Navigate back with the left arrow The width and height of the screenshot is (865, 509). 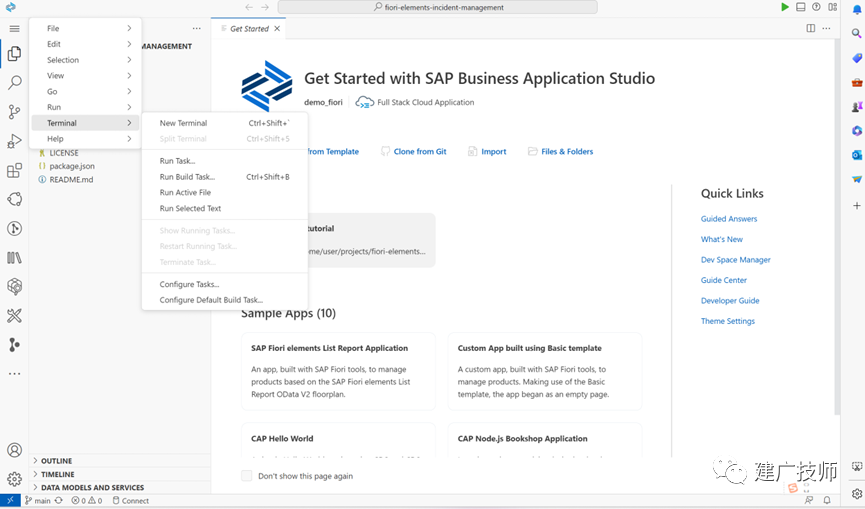(x=249, y=7)
